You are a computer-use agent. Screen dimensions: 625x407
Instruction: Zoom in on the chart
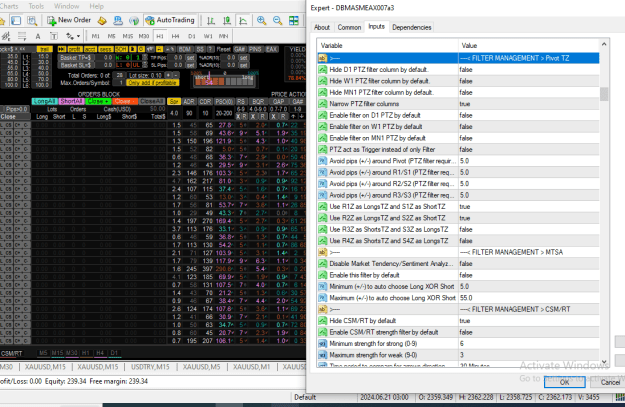[261, 20]
